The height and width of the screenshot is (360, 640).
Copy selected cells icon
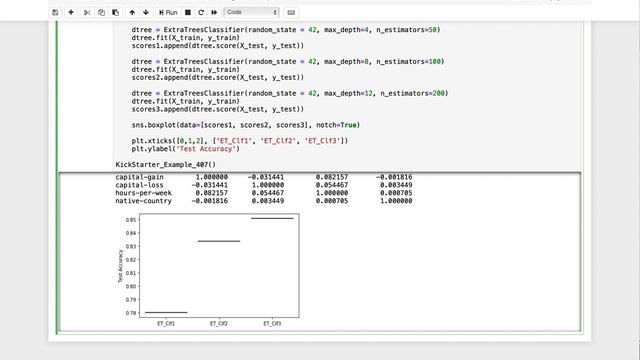pos(101,13)
